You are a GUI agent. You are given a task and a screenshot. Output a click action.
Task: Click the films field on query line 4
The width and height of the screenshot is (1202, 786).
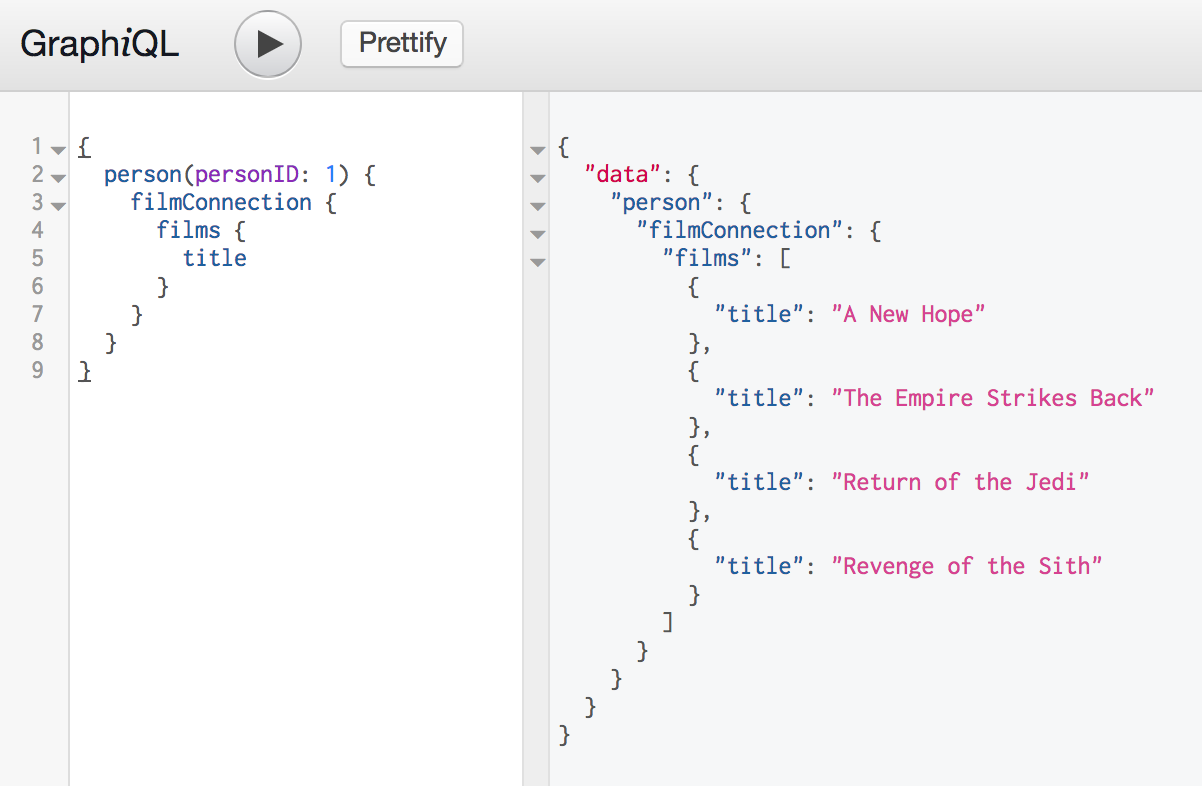[x=188, y=230]
